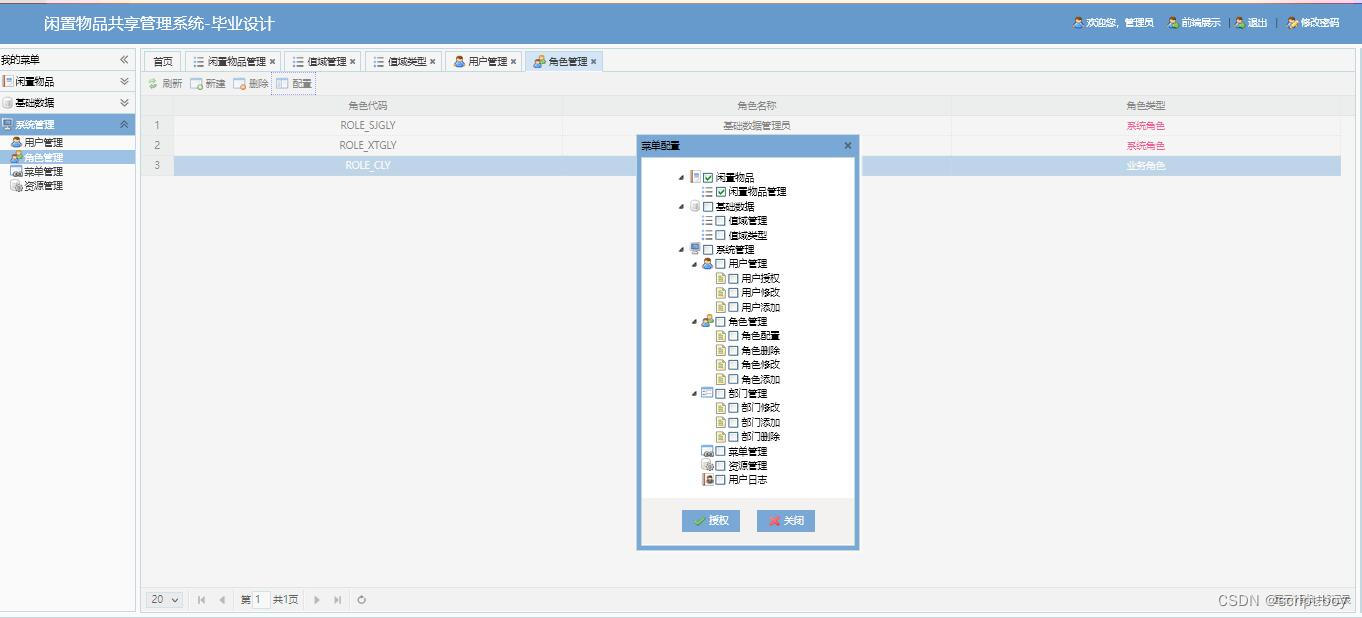Collapse the 基础数据 tree node arrow
This screenshot has width=1362, height=618.
tap(682, 206)
